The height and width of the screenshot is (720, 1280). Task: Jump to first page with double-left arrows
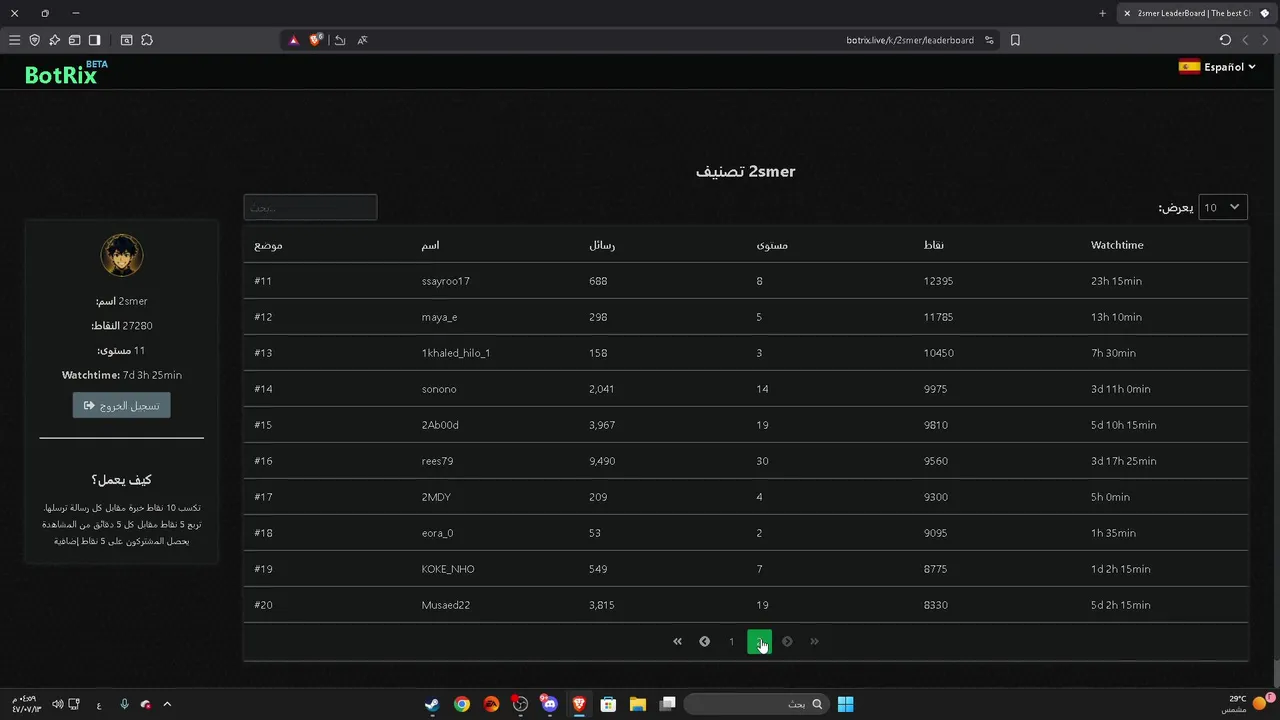(677, 641)
